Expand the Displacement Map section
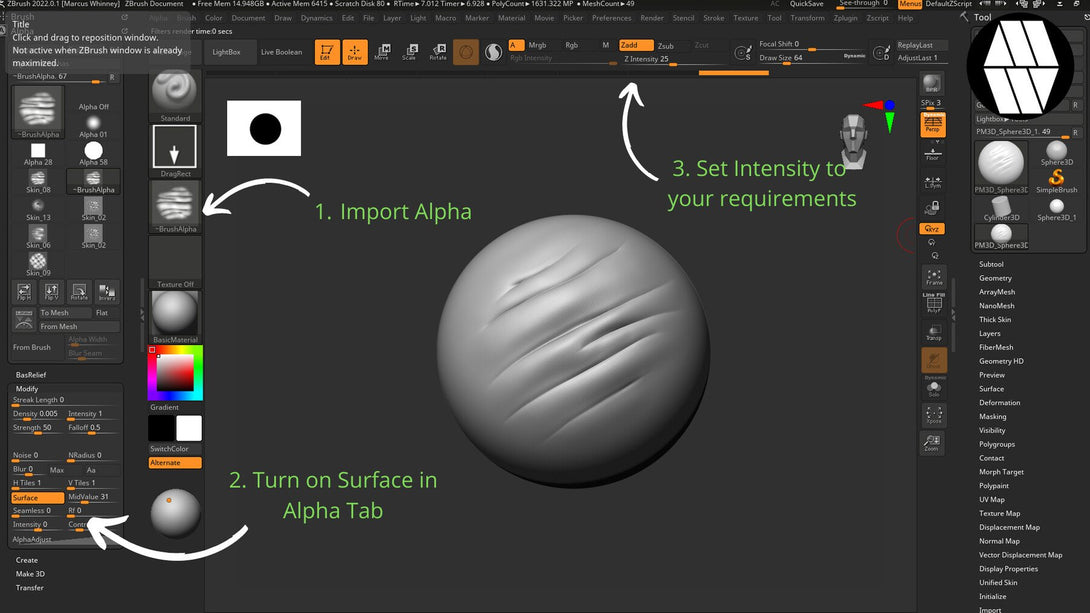The height and width of the screenshot is (613, 1090). pyautogui.click(x=1009, y=527)
